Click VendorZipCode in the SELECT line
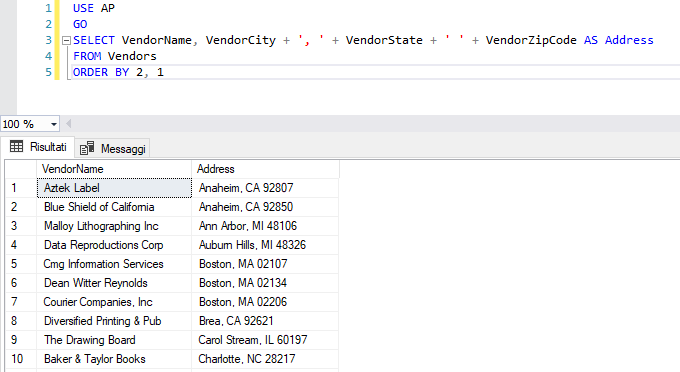This screenshot has width=680, height=372. coord(531,40)
